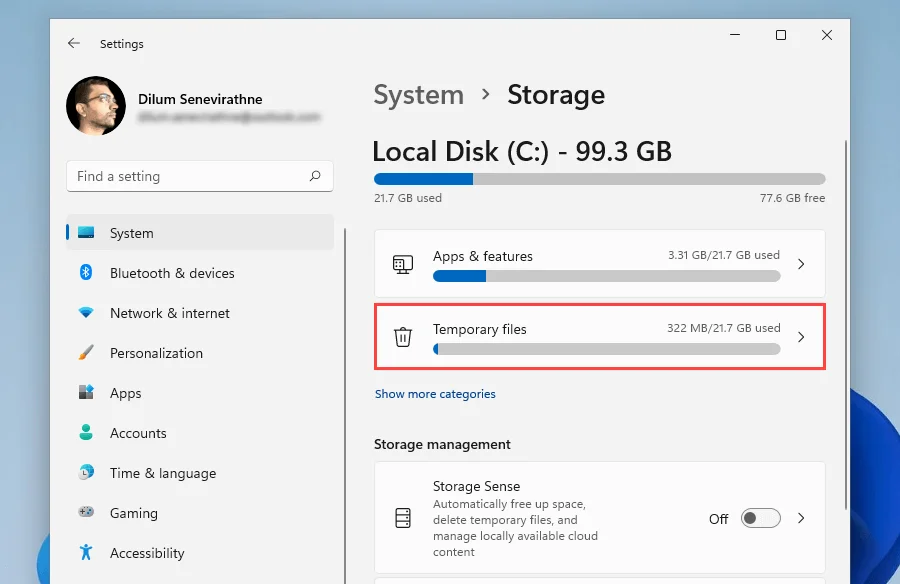Viewport: 900px width, 584px height.
Task: Click the Accounts person icon
Action: (x=86, y=432)
